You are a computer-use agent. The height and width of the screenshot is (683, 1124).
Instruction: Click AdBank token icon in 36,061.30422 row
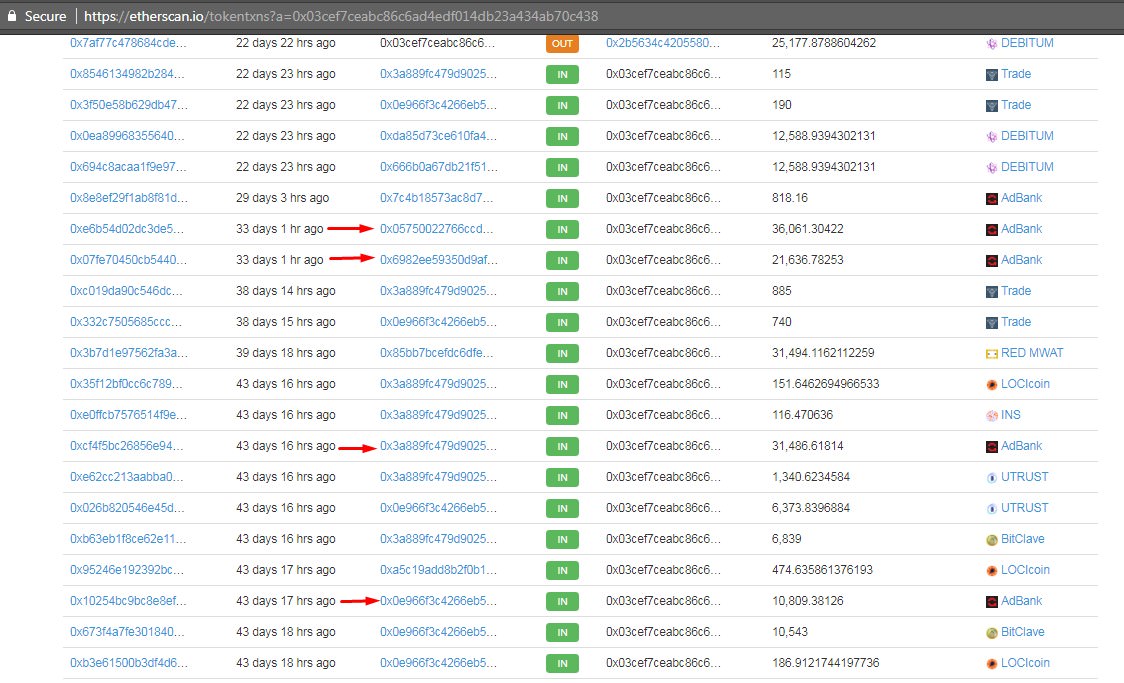pyautogui.click(x=991, y=229)
